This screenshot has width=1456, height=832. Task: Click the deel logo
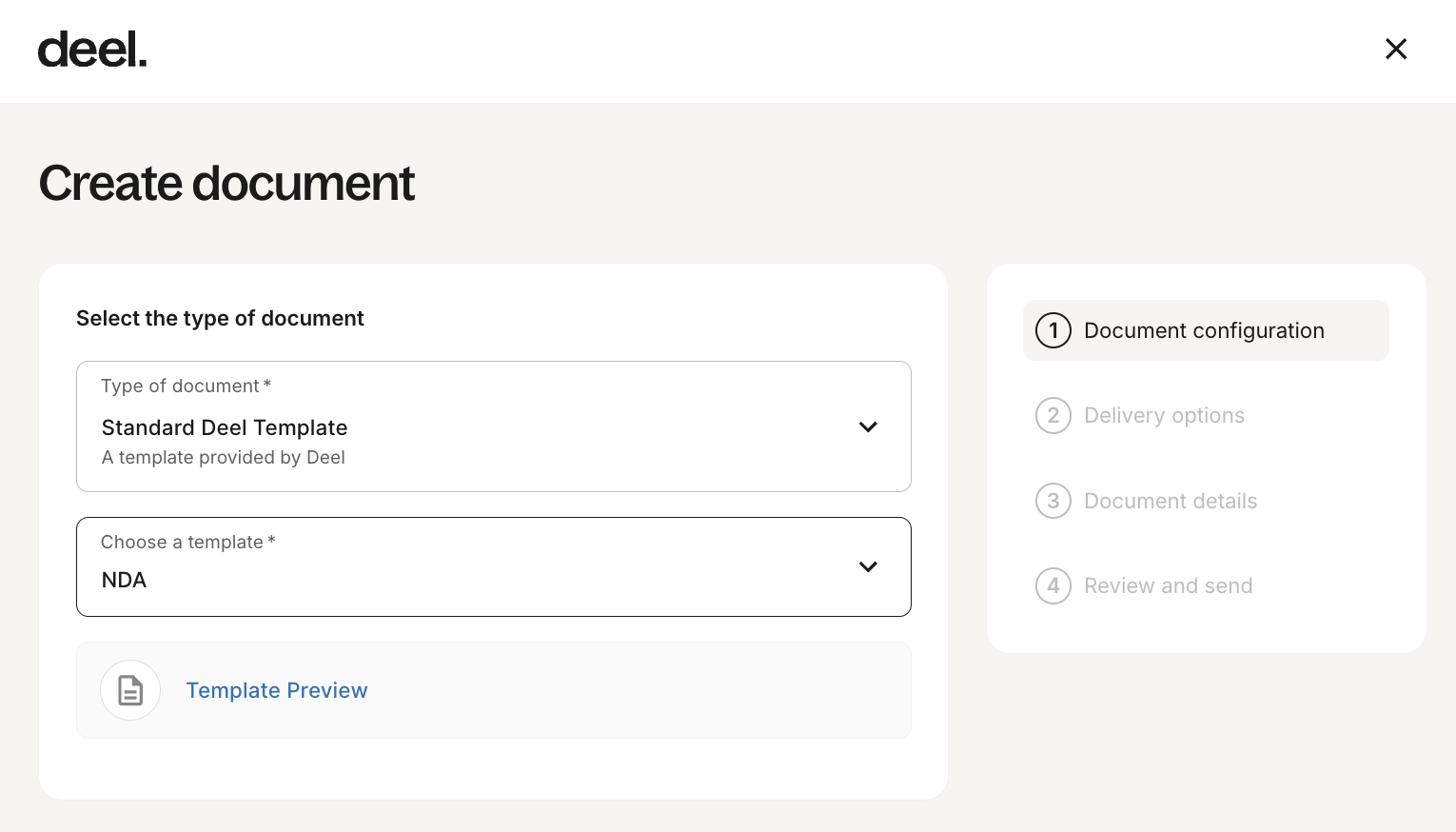92,50
